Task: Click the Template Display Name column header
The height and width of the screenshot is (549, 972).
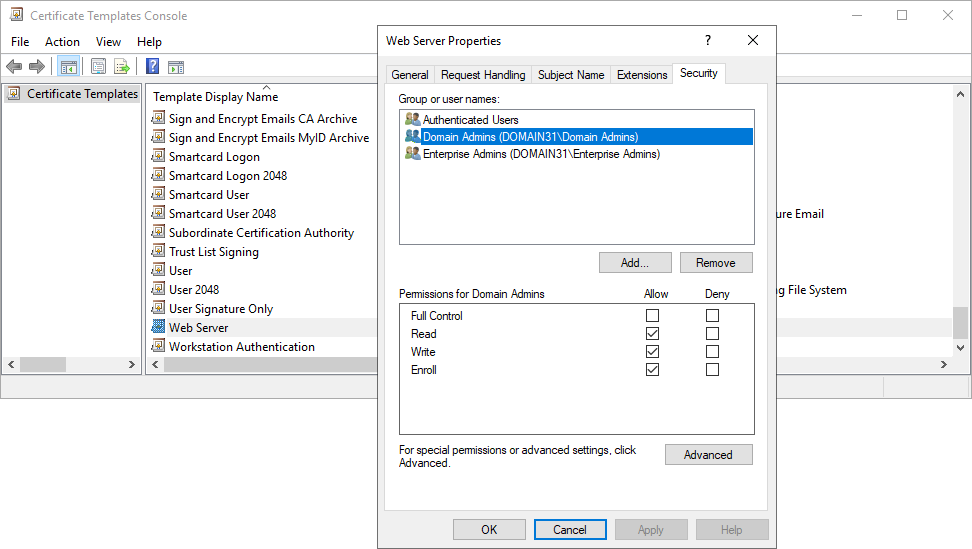Action: (215, 97)
